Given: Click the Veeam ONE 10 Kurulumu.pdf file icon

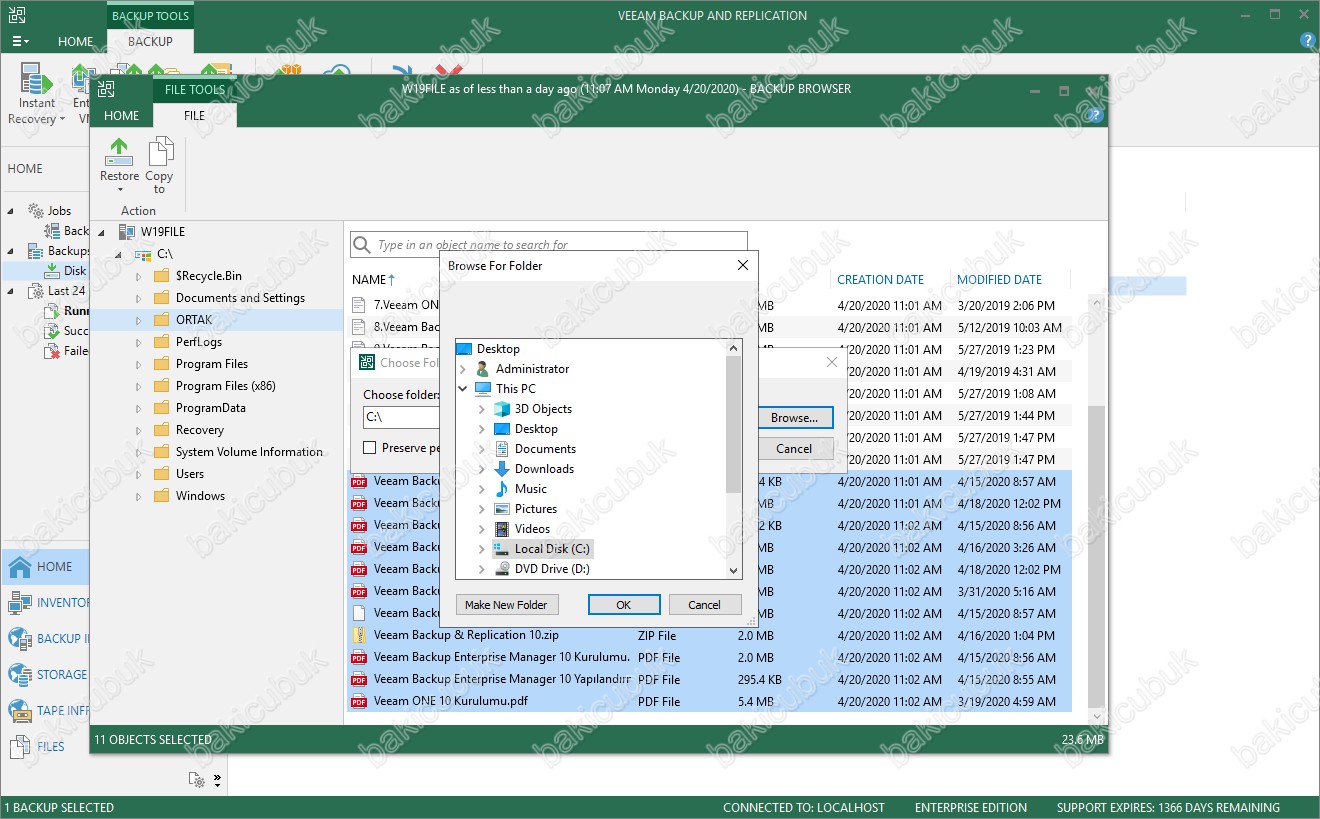Looking at the screenshot, I should coord(359,702).
